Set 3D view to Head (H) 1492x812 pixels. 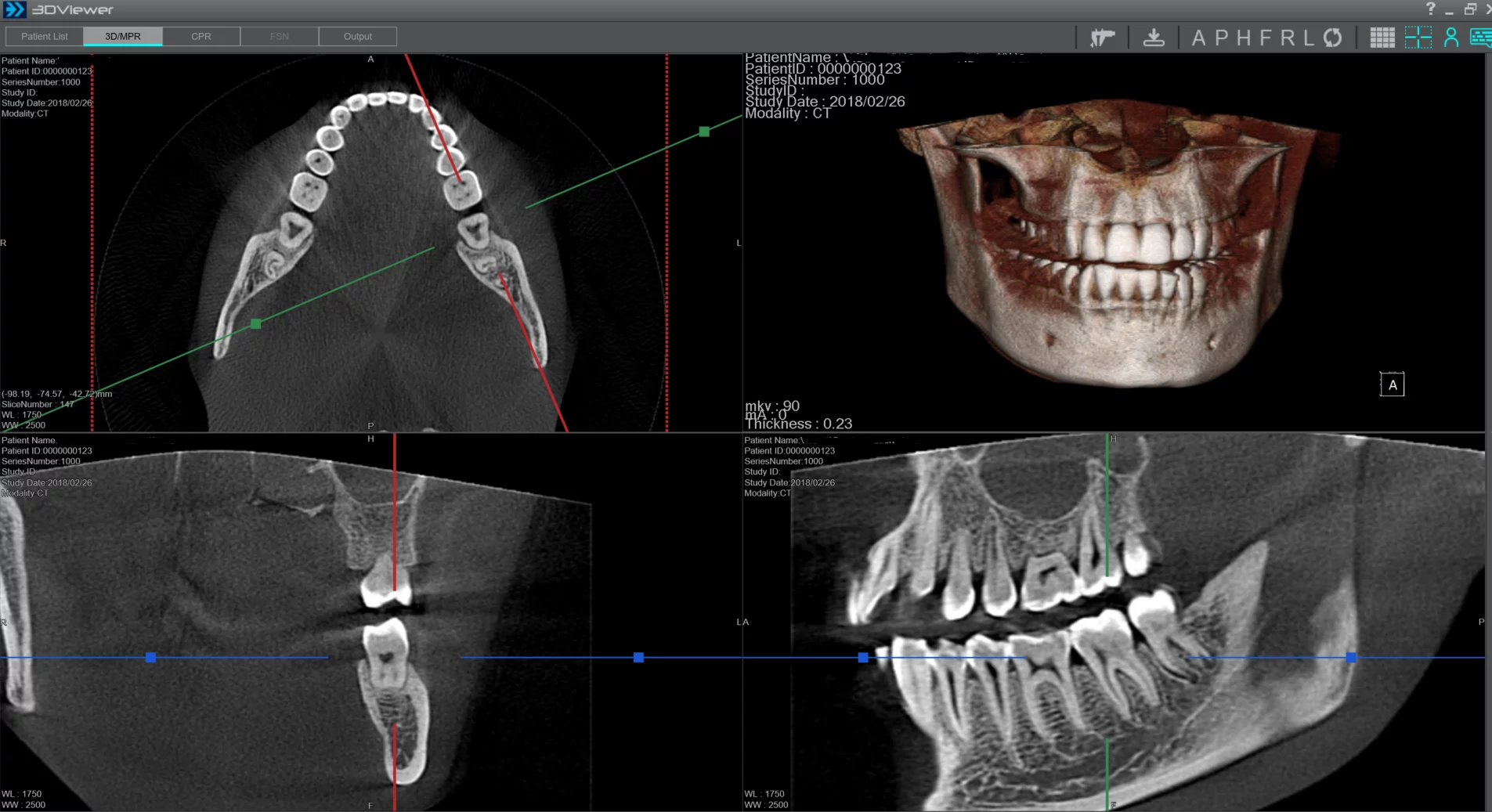click(1244, 38)
